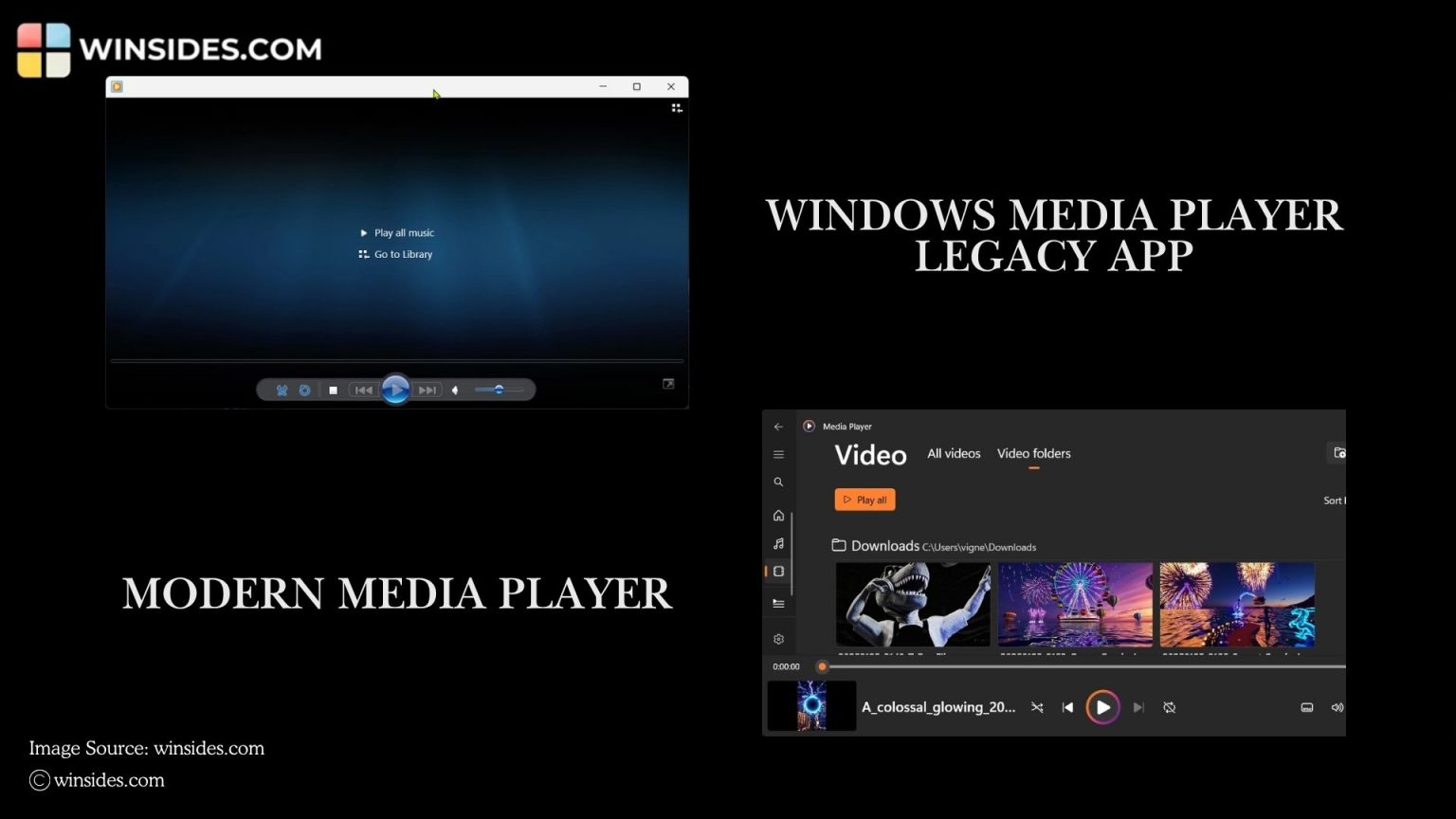Toggle shuffle in legacy Windows Media Player
Screen dimensions: 1456x819
282,390
